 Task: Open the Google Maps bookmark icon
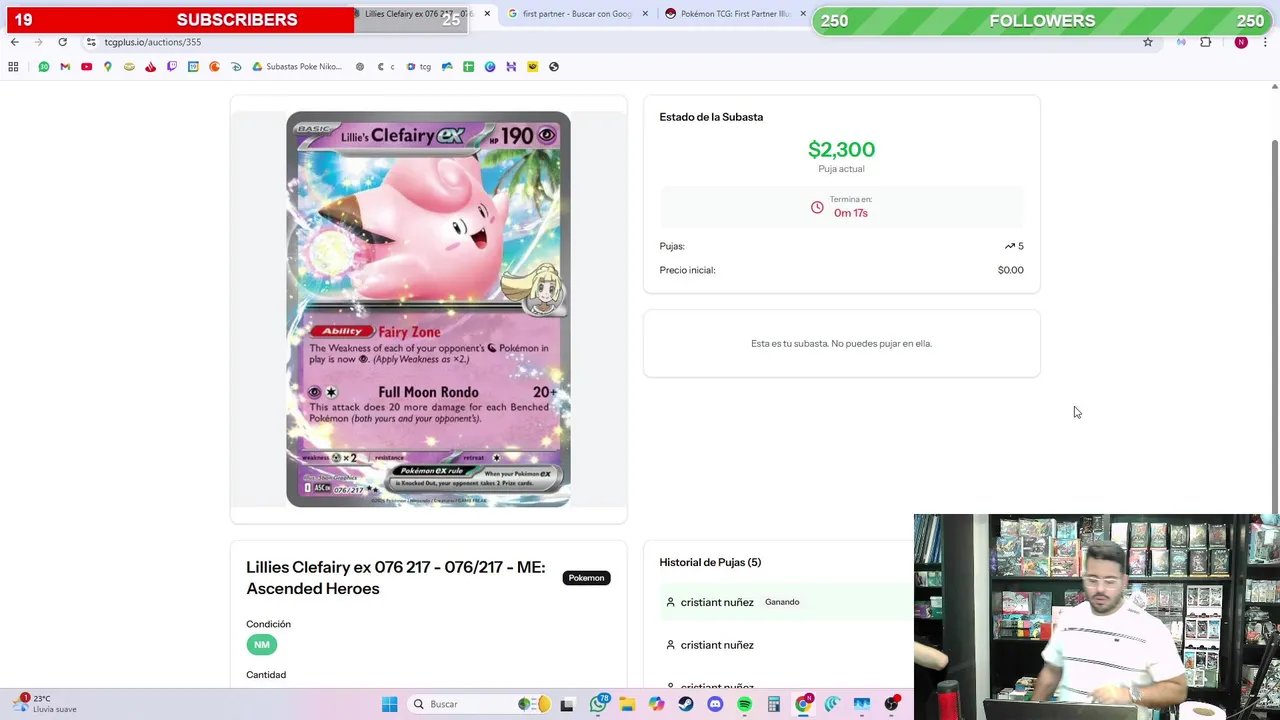pyautogui.click(x=108, y=67)
